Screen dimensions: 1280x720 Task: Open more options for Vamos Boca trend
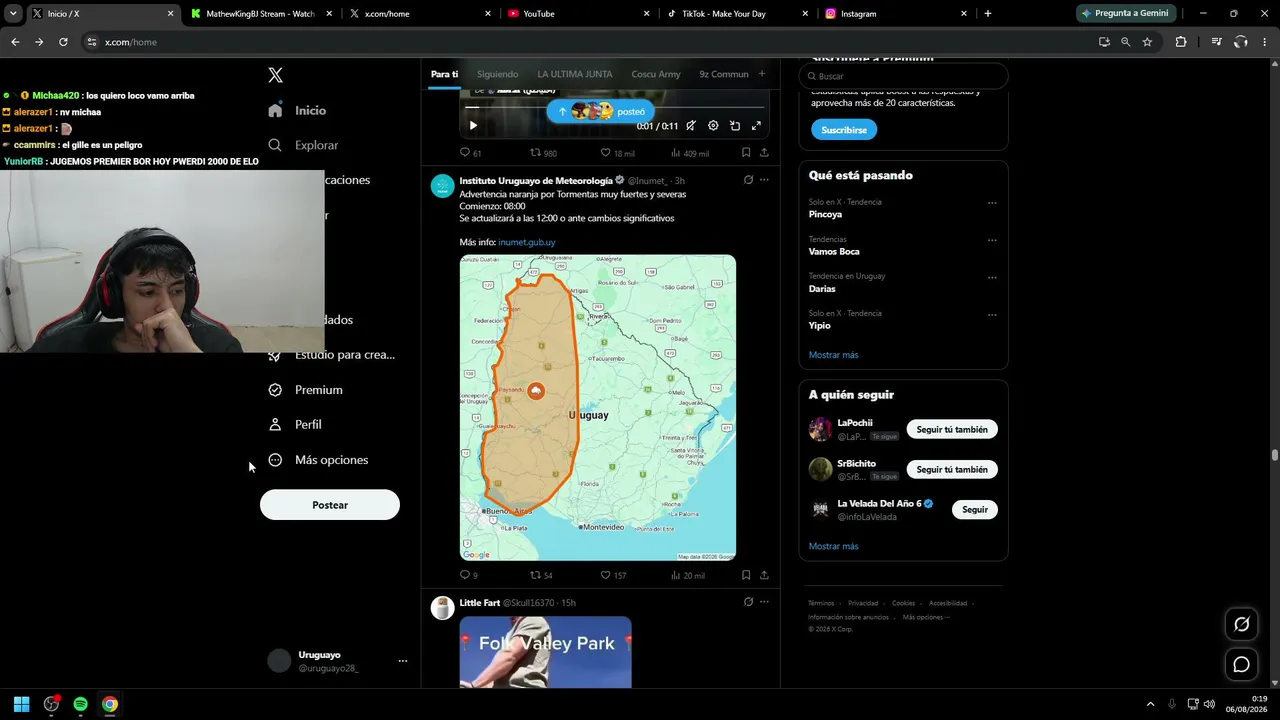(992, 240)
